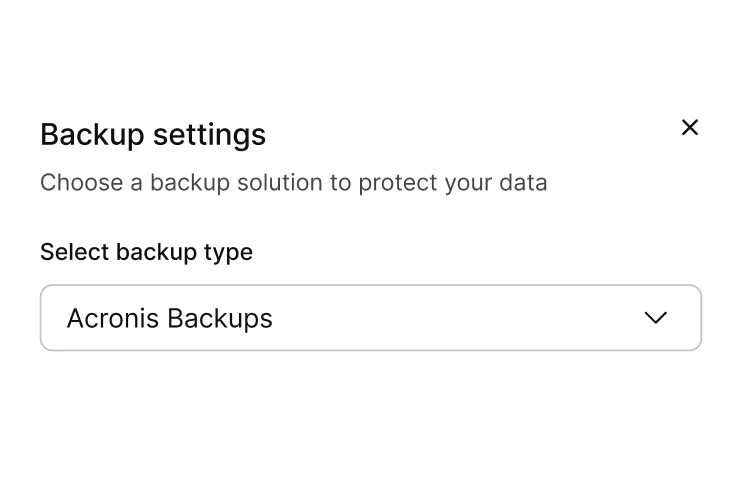This screenshot has width=744, height=503.
Task: Dismiss the dialog with the X icon
Action: pyautogui.click(x=689, y=128)
